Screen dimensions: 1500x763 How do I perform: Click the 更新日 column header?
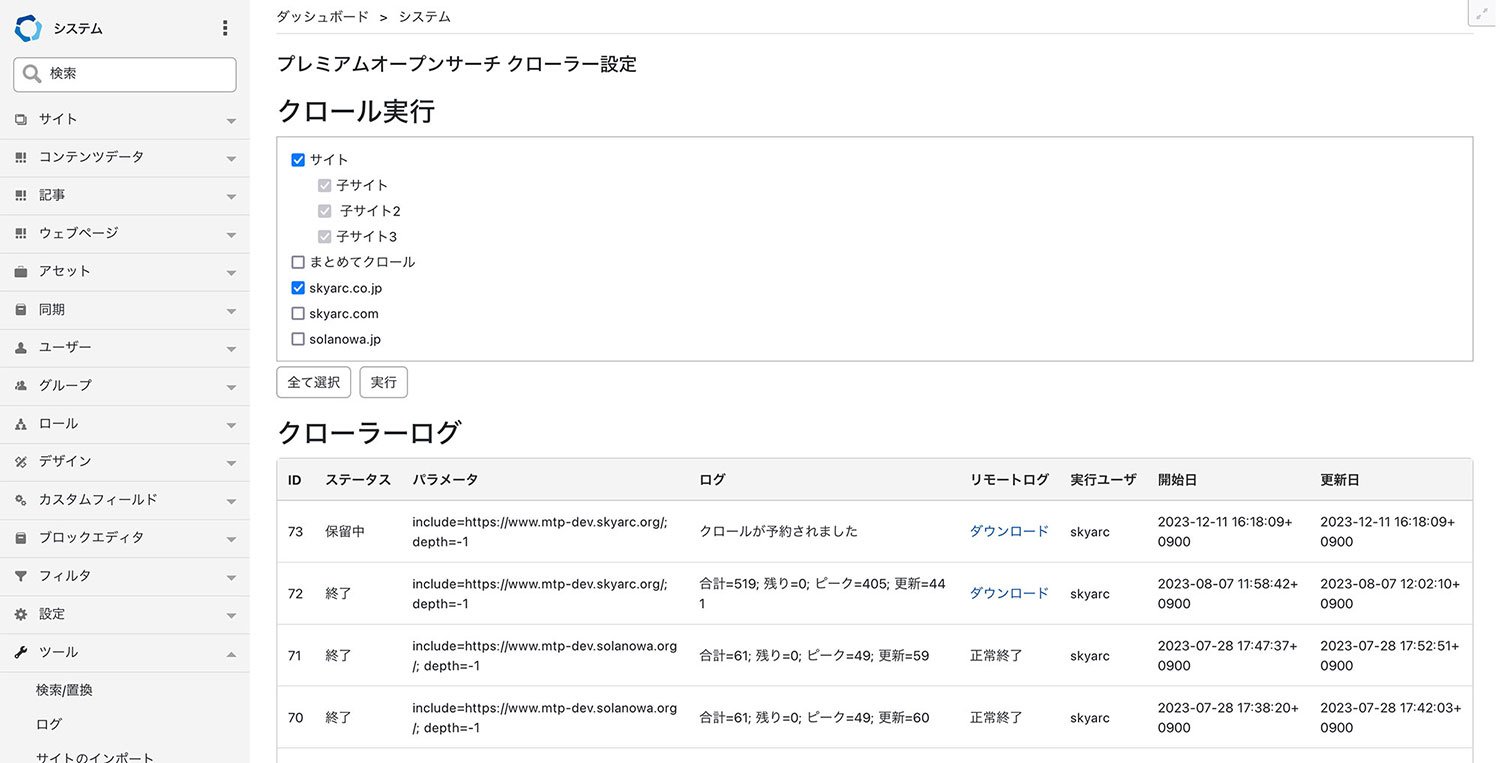tap(1340, 480)
